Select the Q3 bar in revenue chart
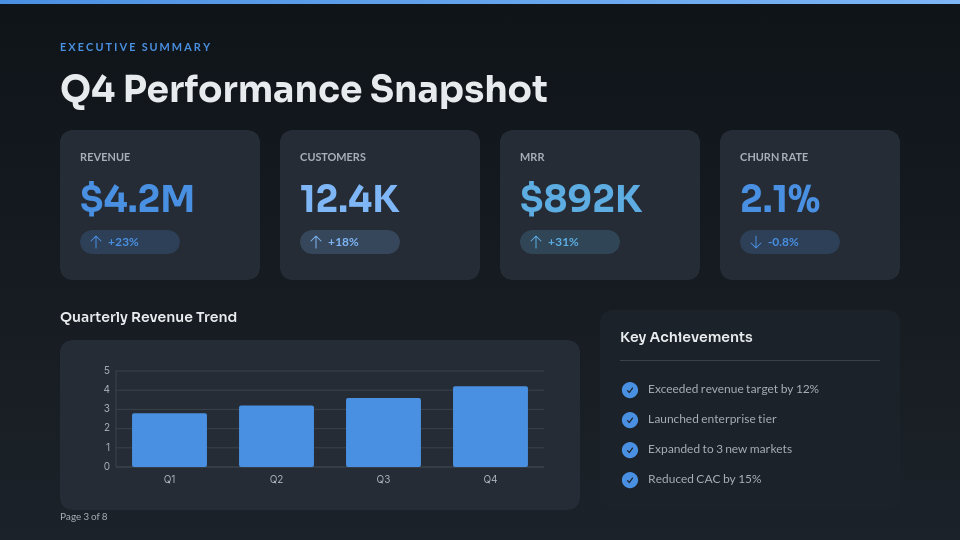The width and height of the screenshot is (960, 540). [x=383, y=432]
